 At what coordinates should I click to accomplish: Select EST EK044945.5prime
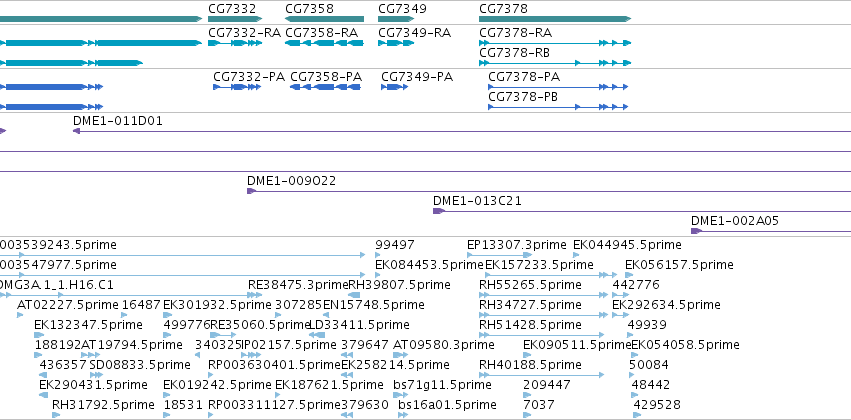[x=627, y=245]
